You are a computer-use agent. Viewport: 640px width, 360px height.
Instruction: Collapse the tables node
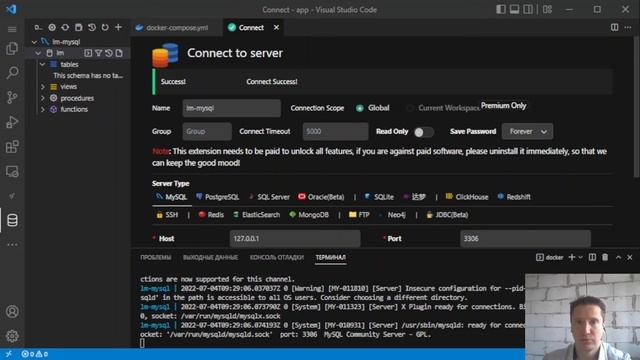(x=42, y=64)
